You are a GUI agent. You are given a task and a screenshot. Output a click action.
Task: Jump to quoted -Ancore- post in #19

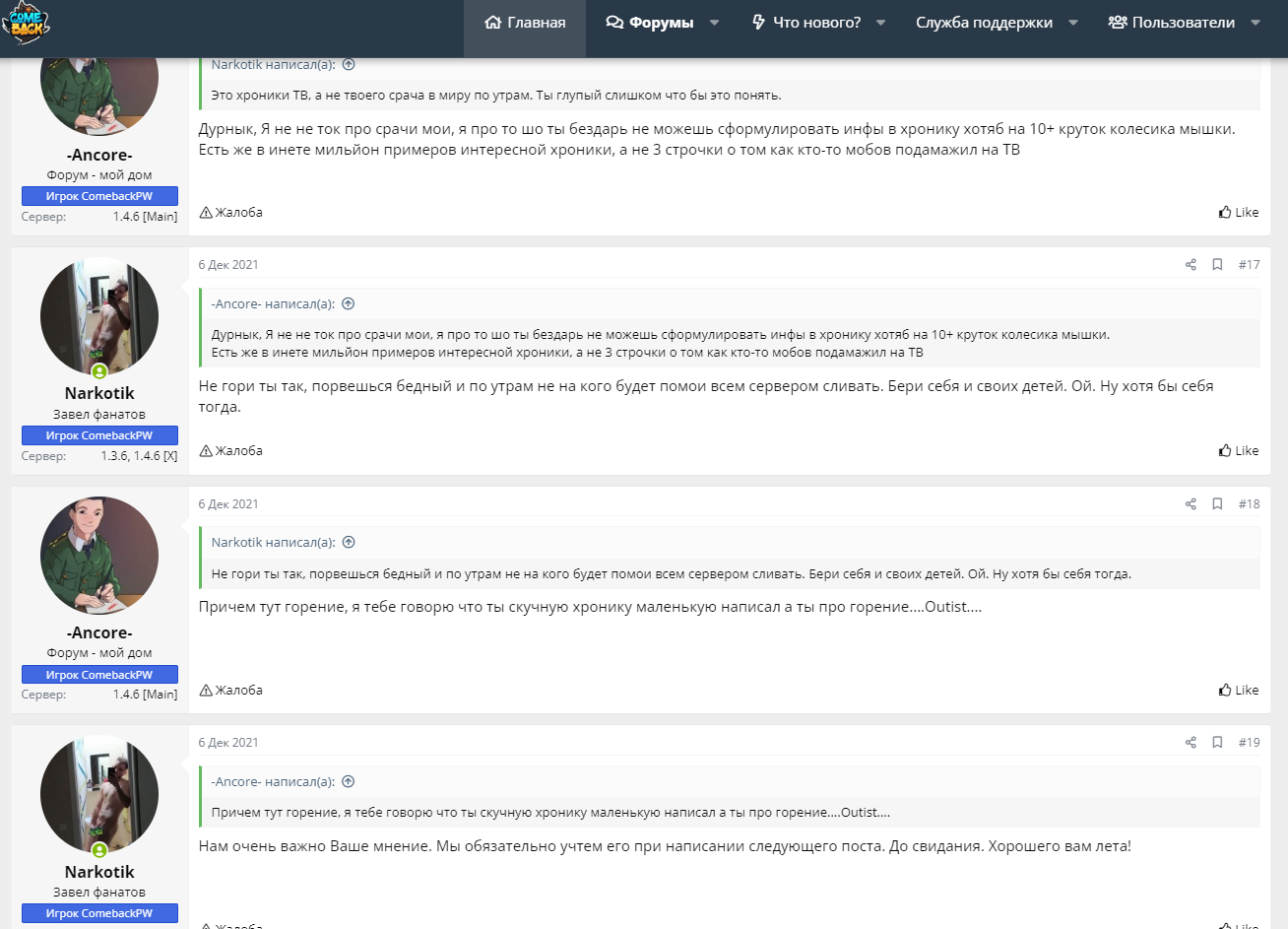pos(348,782)
